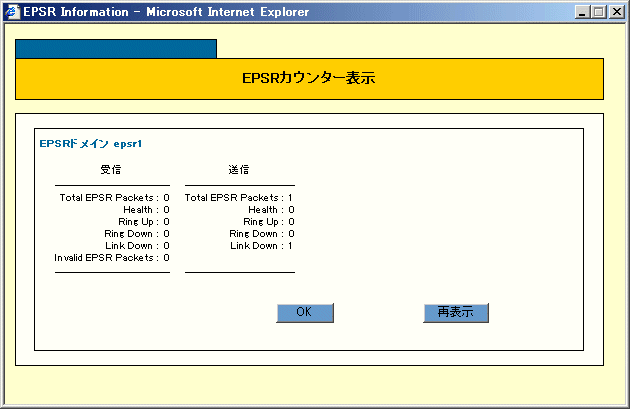This screenshot has width=630, height=409.
Task: Click sent Total EPSR Packets value
Action: pyautogui.click(x=290, y=198)
